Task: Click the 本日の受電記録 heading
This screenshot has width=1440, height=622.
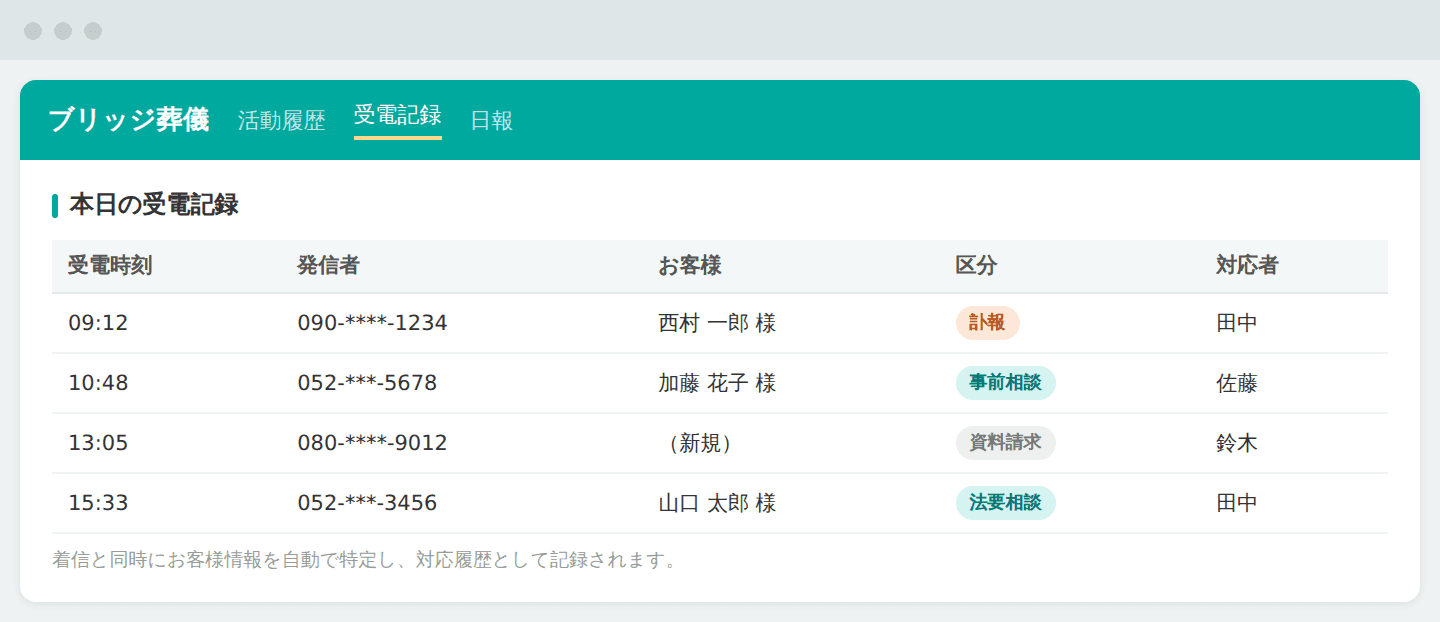Action: coord(154,205)
